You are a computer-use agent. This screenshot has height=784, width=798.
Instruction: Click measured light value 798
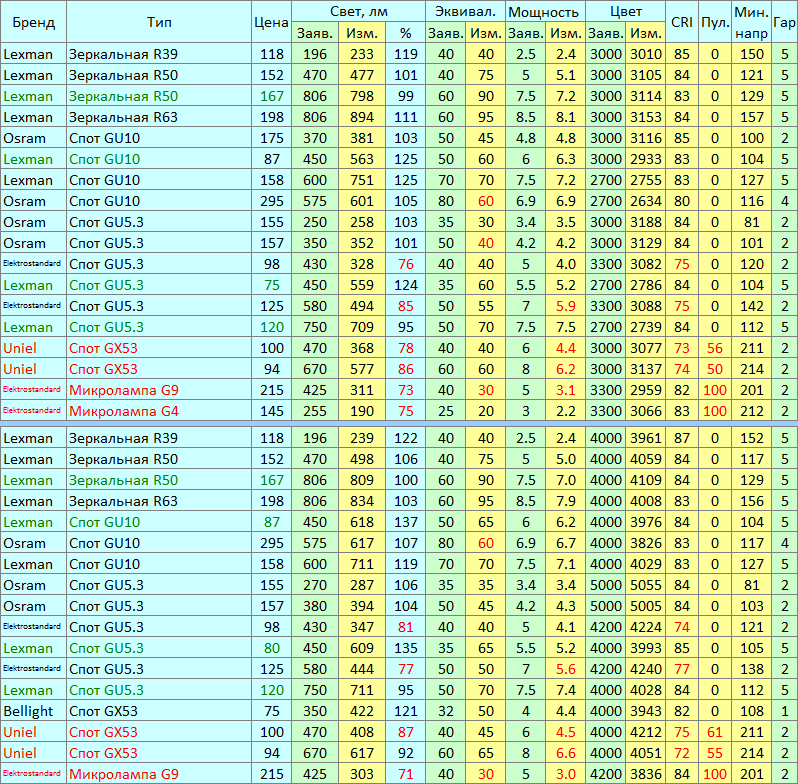click(x=362, y=96)
